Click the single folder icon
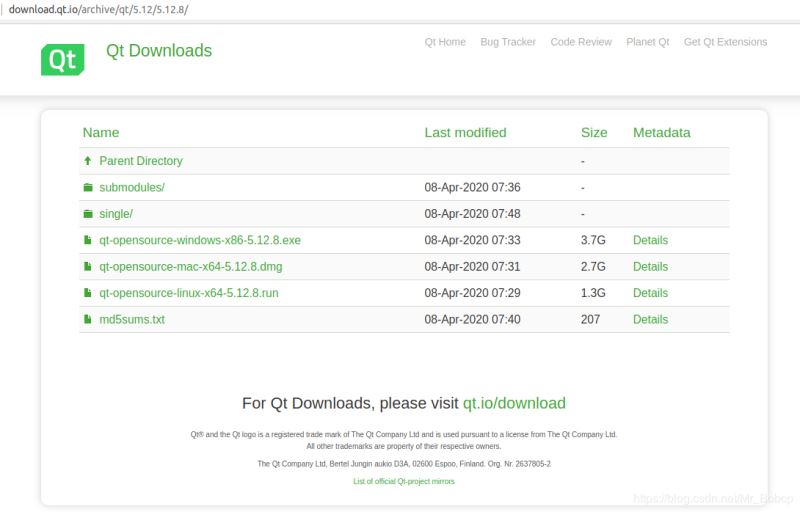This screenshot has width=800, height=512. click(88, 214)
